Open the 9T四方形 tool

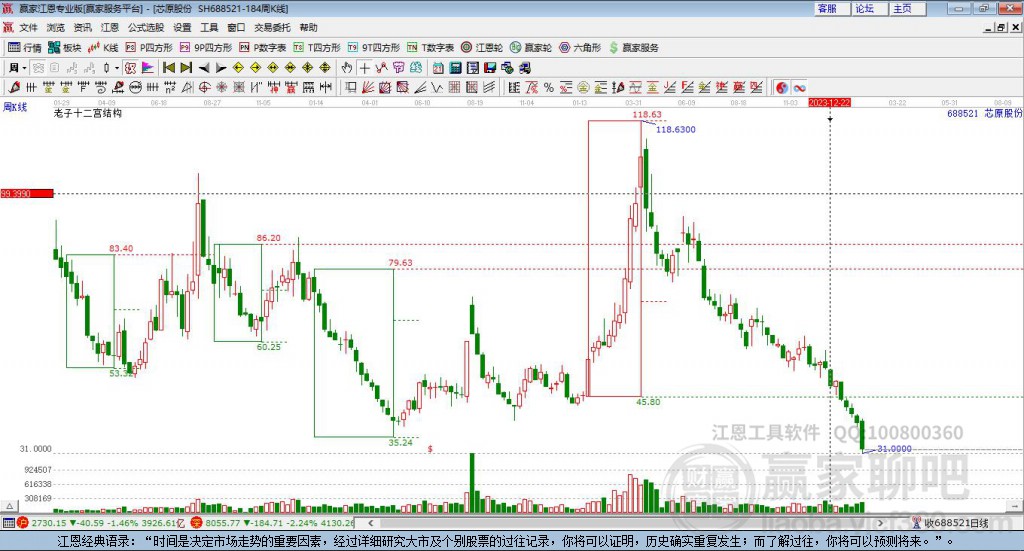point(374,48)
